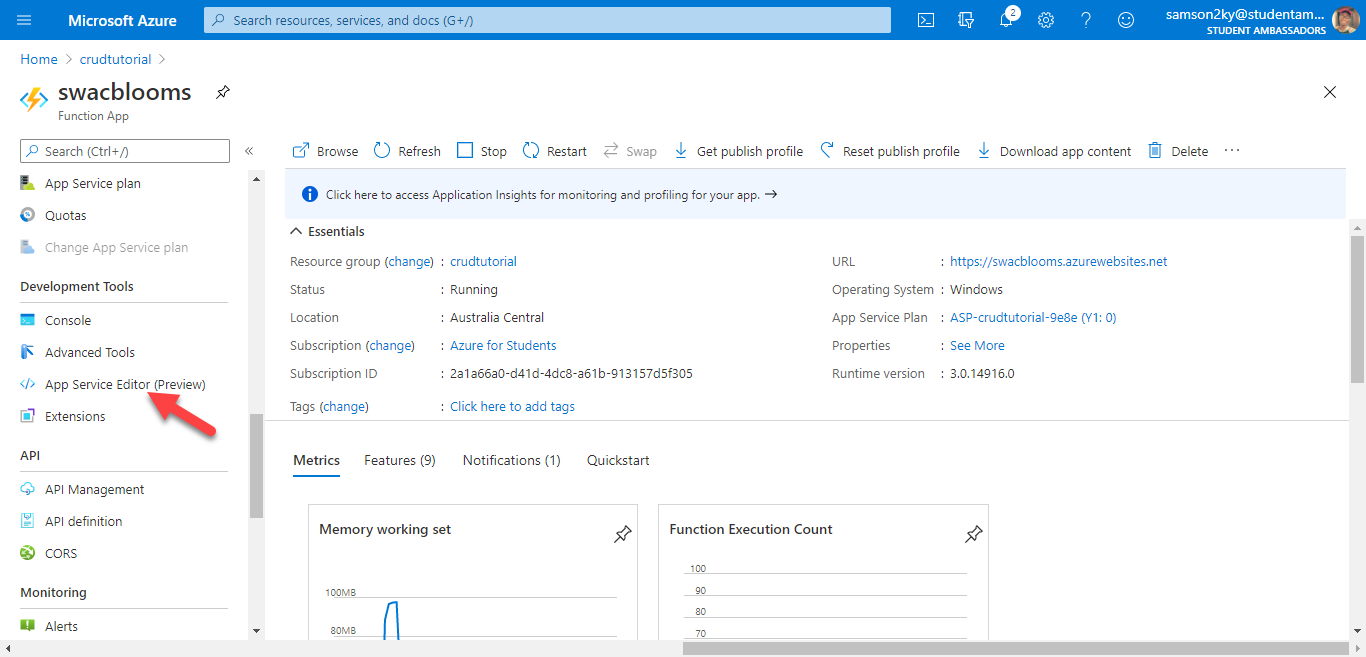1366x657 pixels.
Task: Click the main pane vertical scrollbar
Action: coord(1357,308)
